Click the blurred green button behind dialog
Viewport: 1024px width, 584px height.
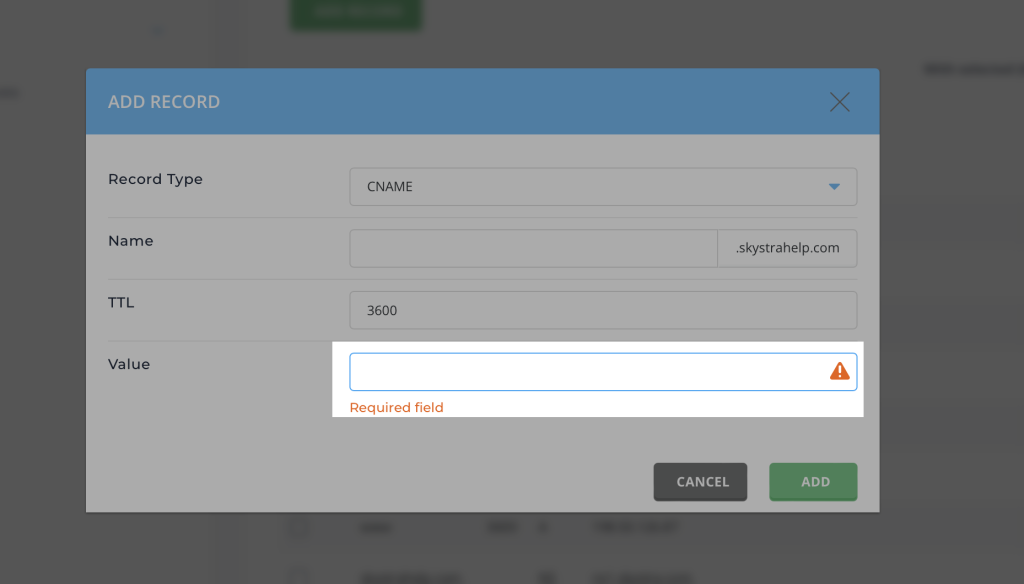click(x=356, y=13)
